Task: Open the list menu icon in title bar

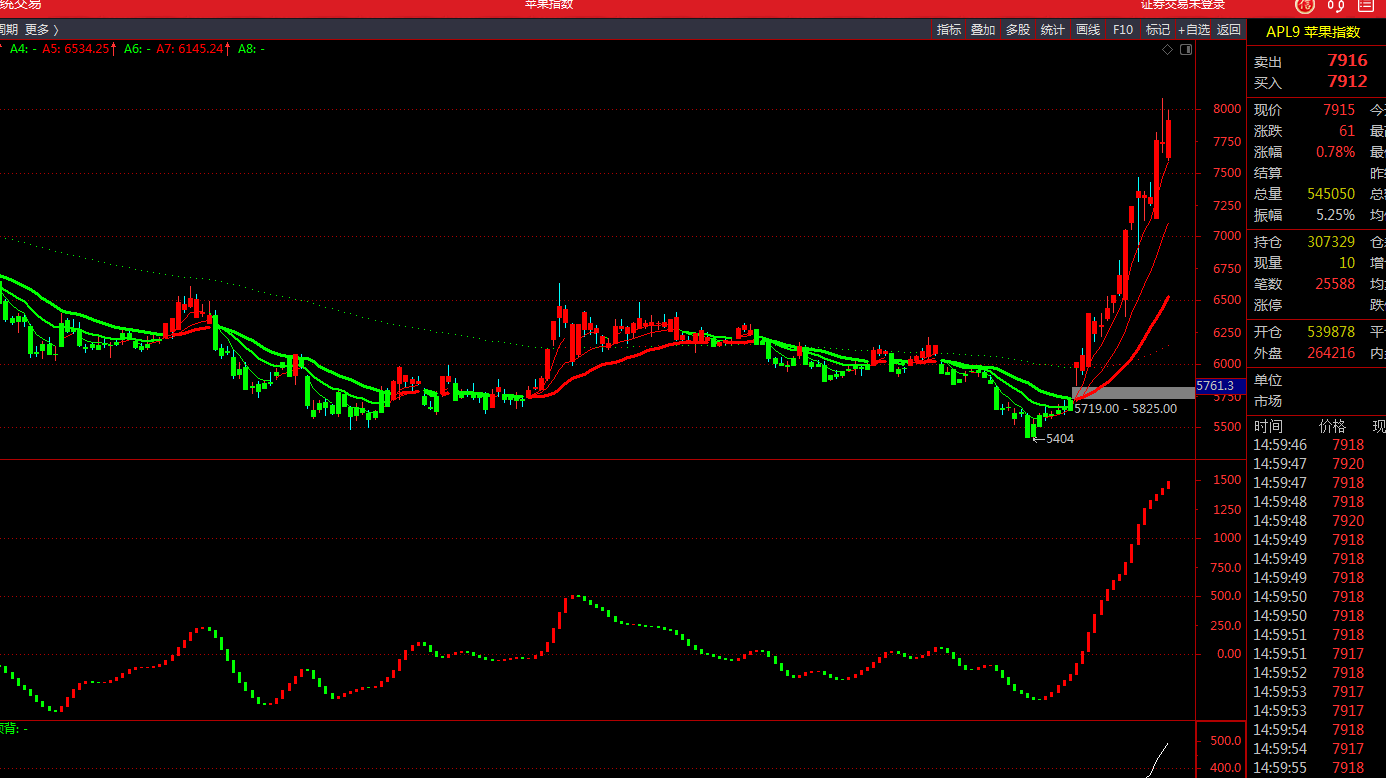Action: [1366, 5]
